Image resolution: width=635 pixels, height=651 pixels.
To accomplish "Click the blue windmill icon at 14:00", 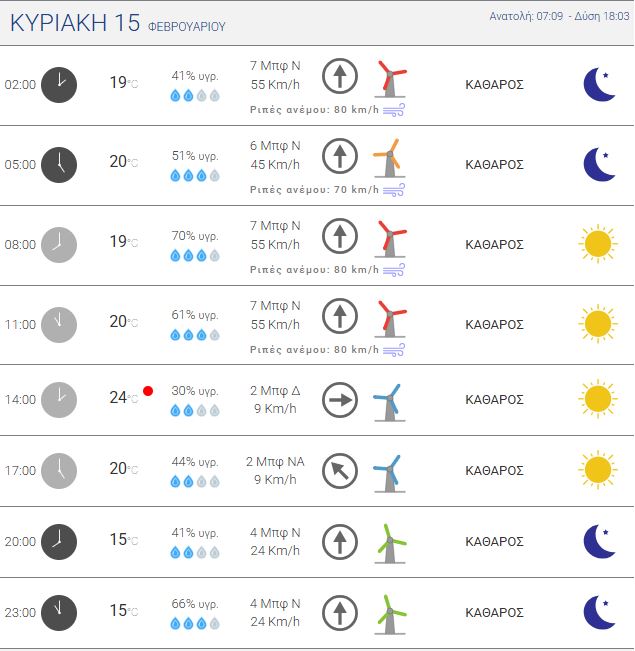I will click(x=388, y=401).
